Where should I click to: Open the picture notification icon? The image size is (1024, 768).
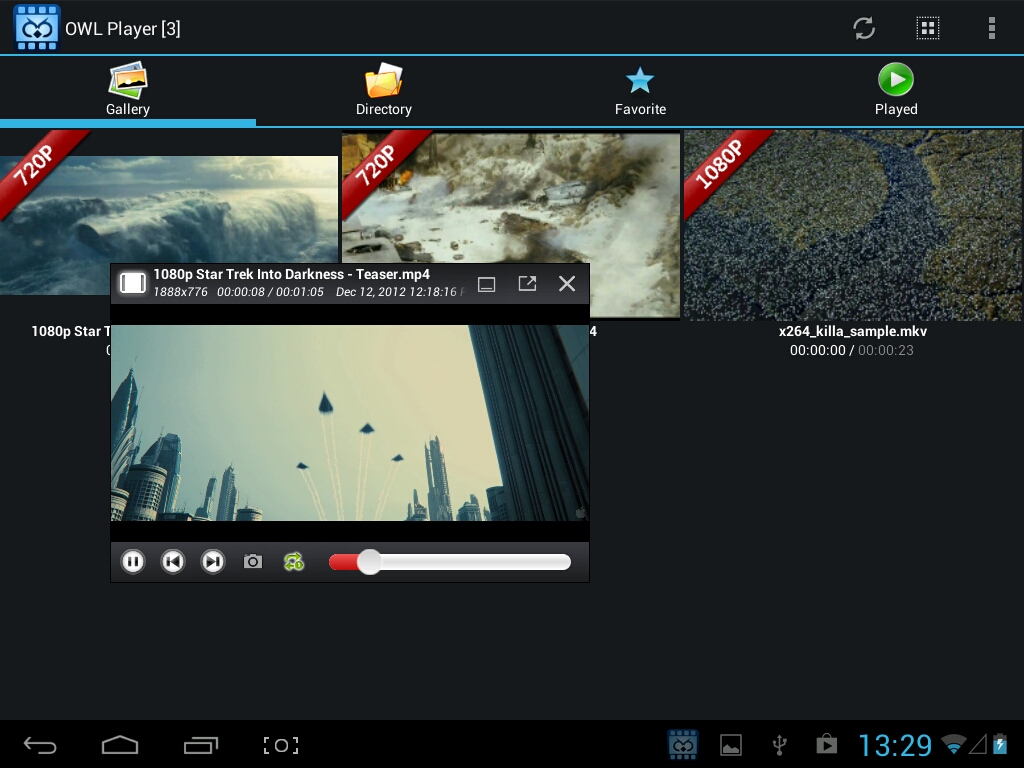(731, 744)
